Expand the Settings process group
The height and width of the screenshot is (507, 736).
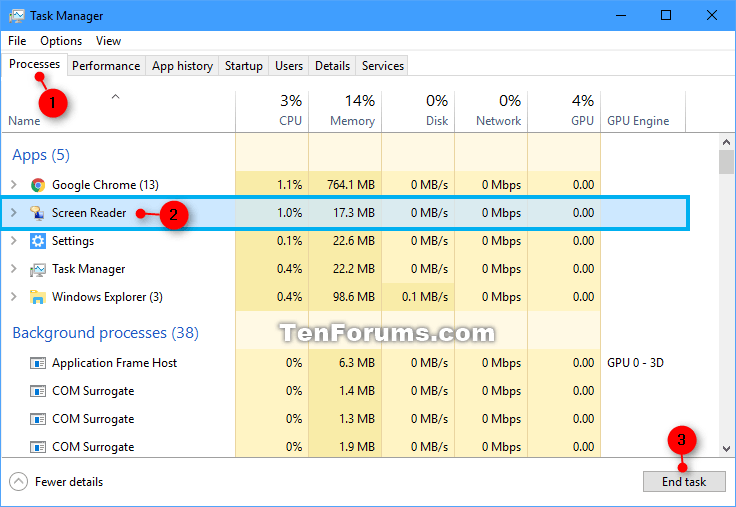click(x=14, y=241)
